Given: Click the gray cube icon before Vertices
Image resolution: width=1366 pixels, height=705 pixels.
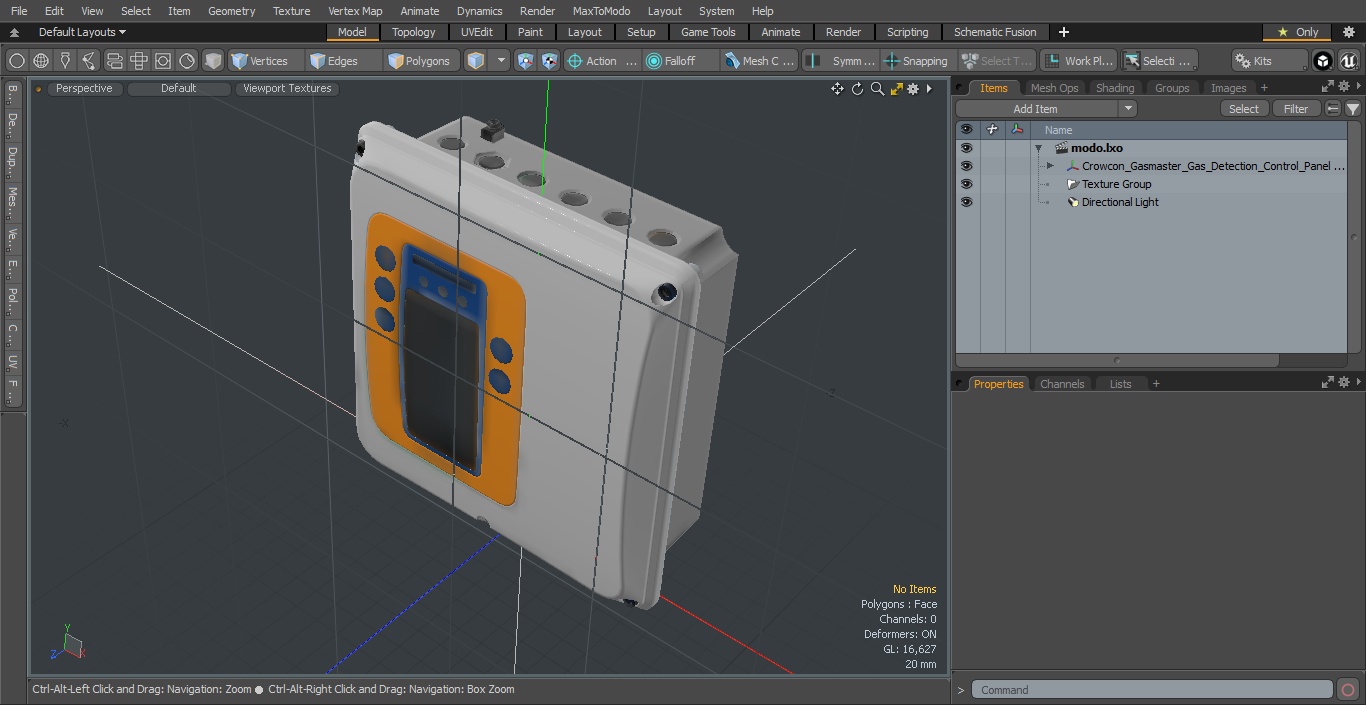Looking at the screenshot, I should coord(213,61).
